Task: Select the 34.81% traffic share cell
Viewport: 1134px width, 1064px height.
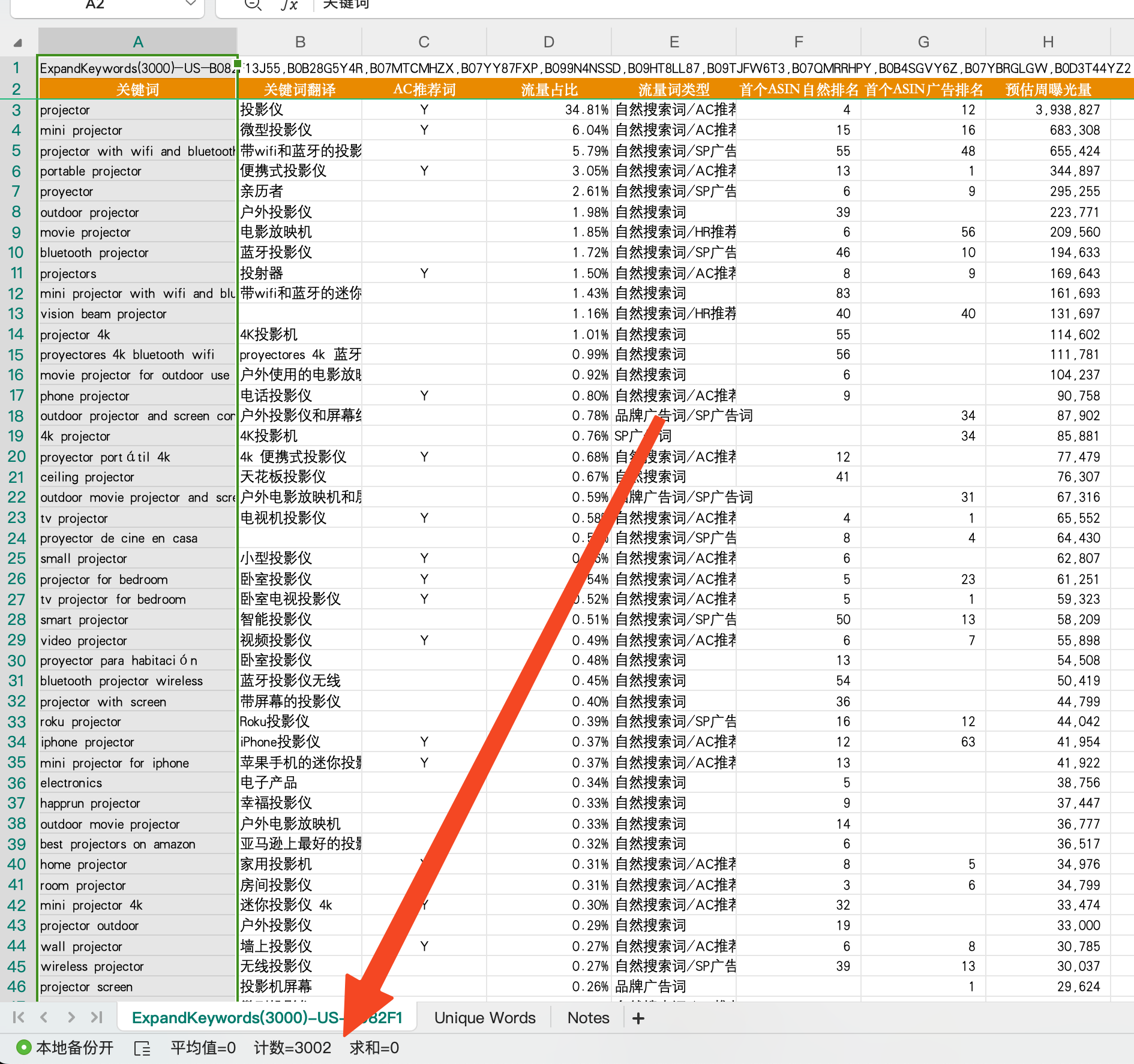Action: (x=548, y=110)
